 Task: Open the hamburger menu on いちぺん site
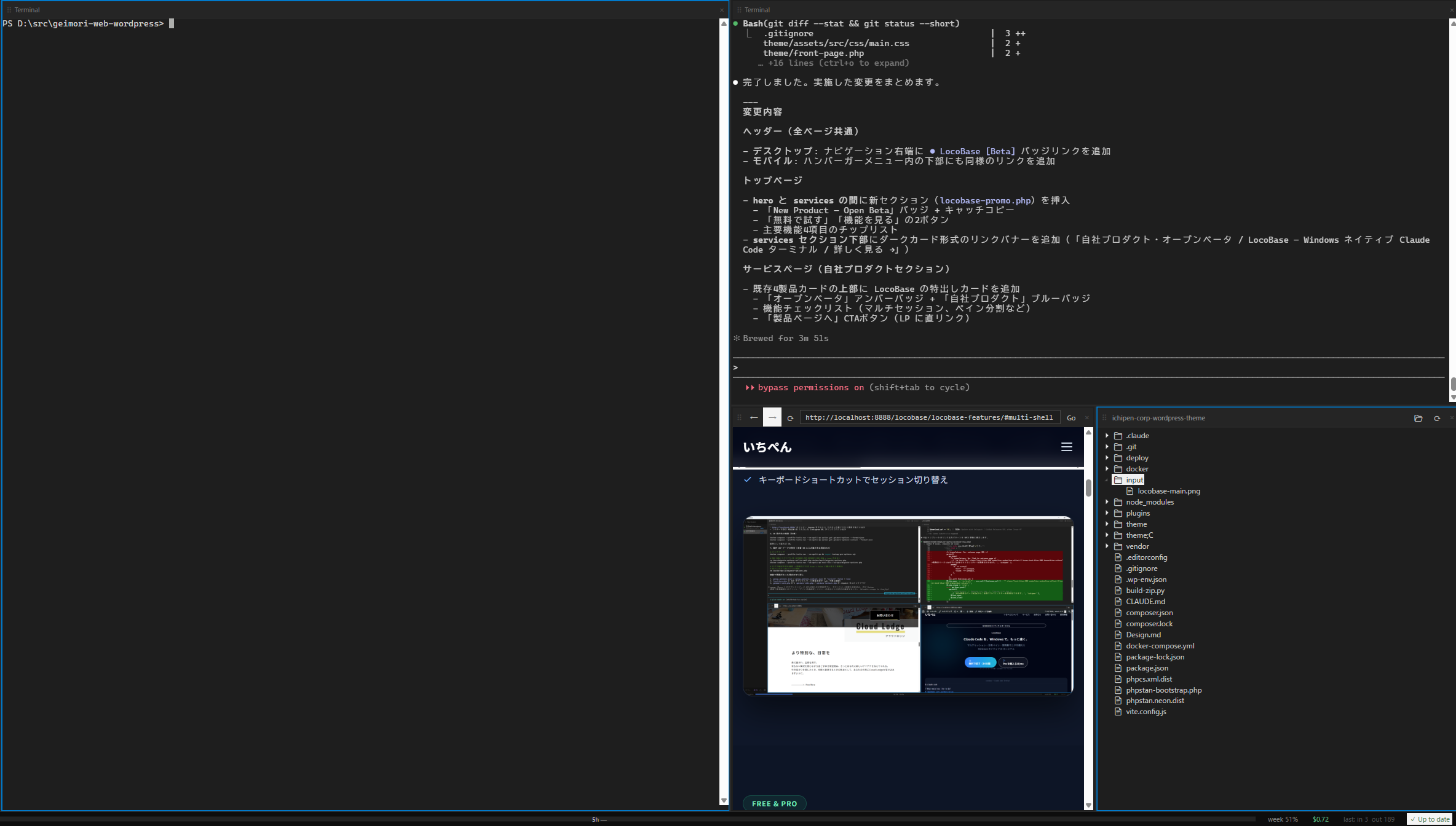pyautogui.click(x=1067, y=447)
